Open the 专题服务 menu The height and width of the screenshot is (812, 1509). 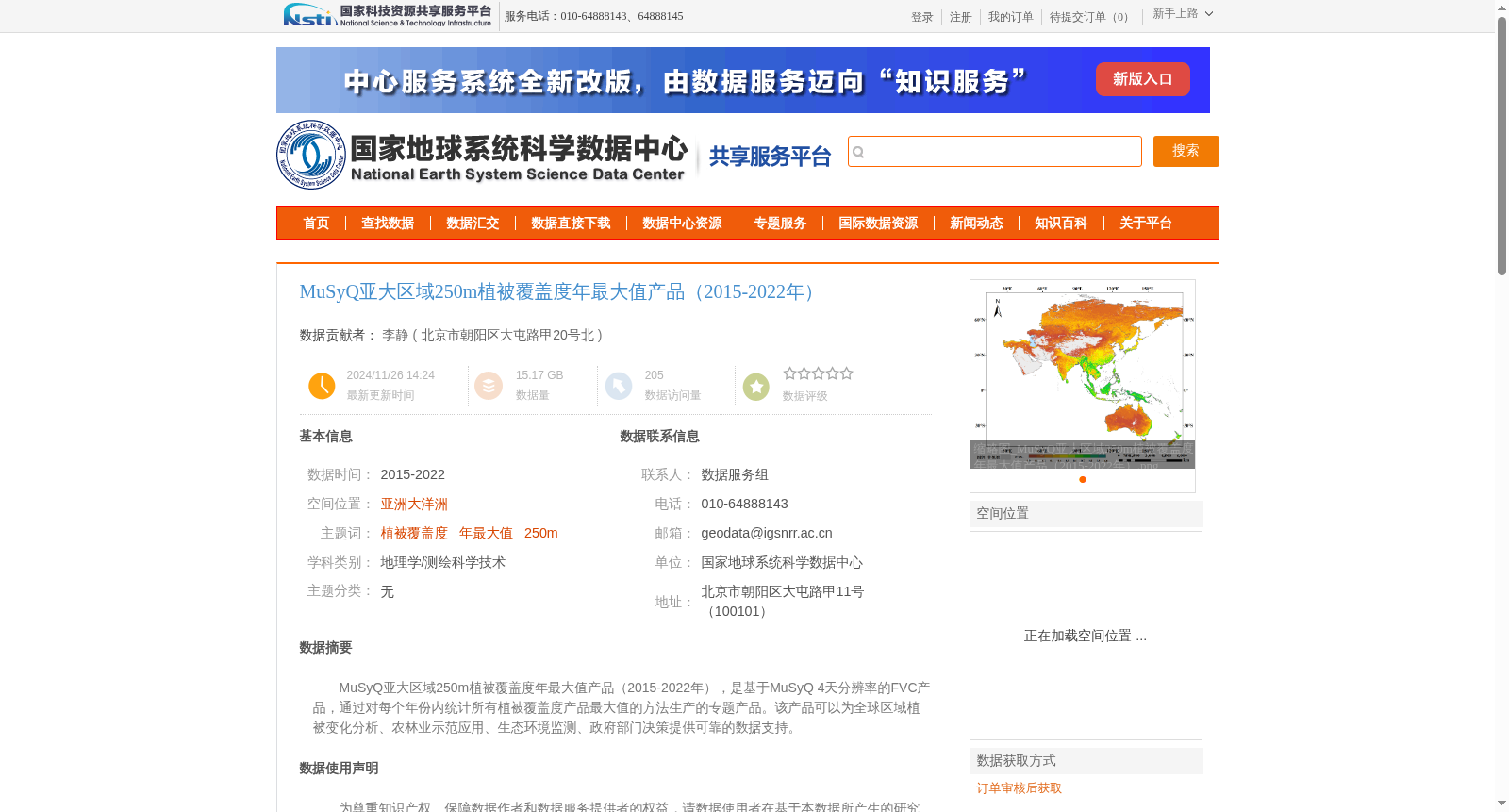(x=780, y=223)
